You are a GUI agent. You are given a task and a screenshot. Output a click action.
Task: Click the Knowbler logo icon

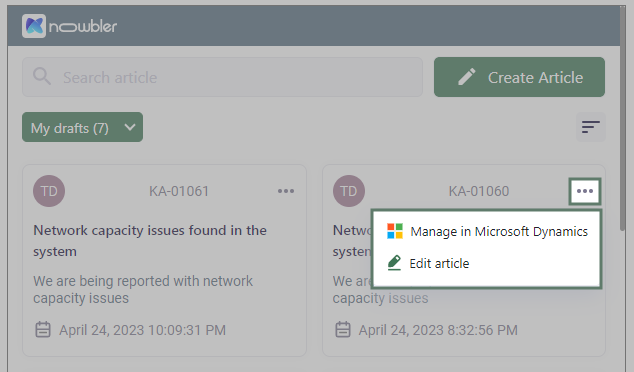click(x=34, y=26)
